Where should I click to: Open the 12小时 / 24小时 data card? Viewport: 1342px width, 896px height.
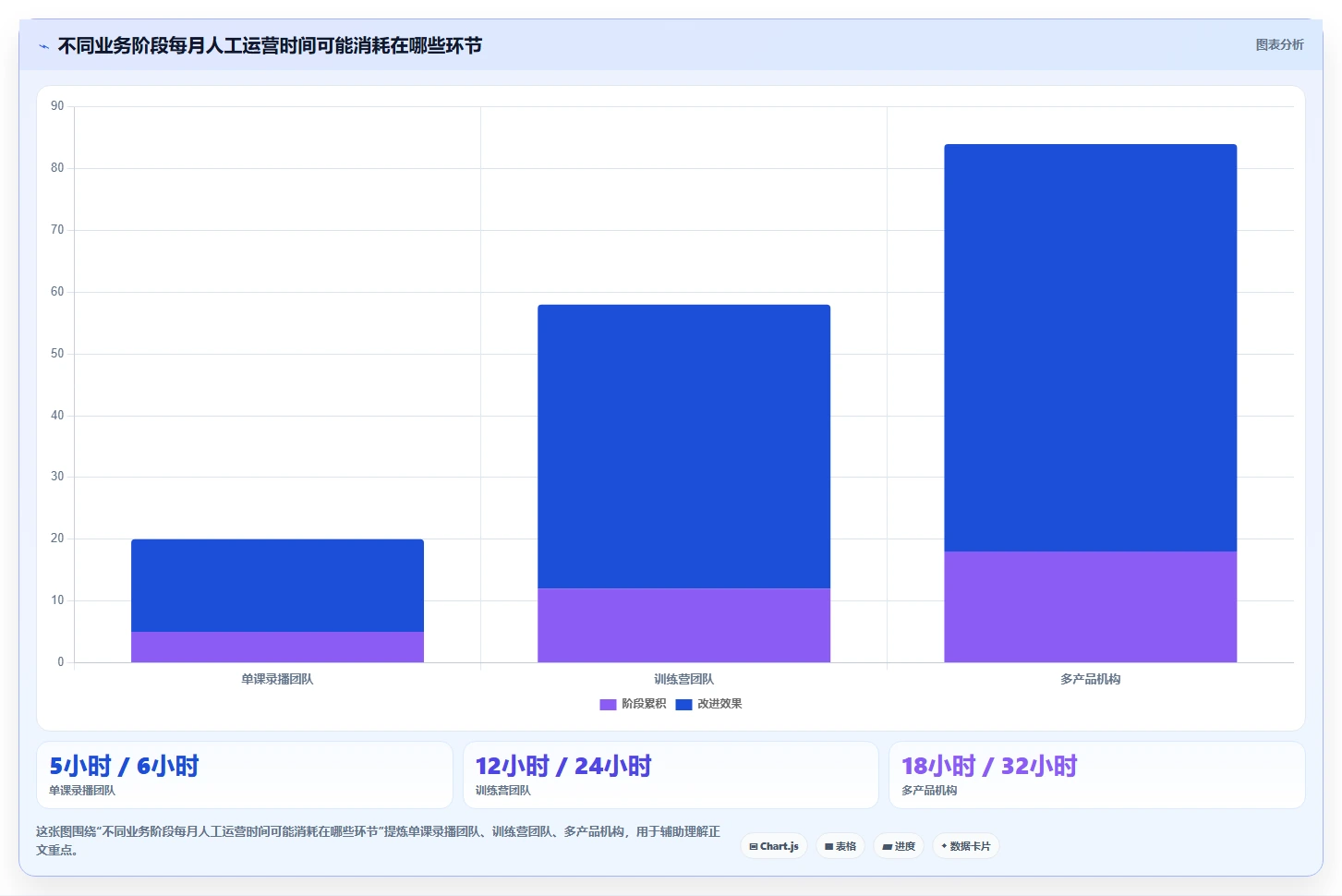(x=671, y=775)
